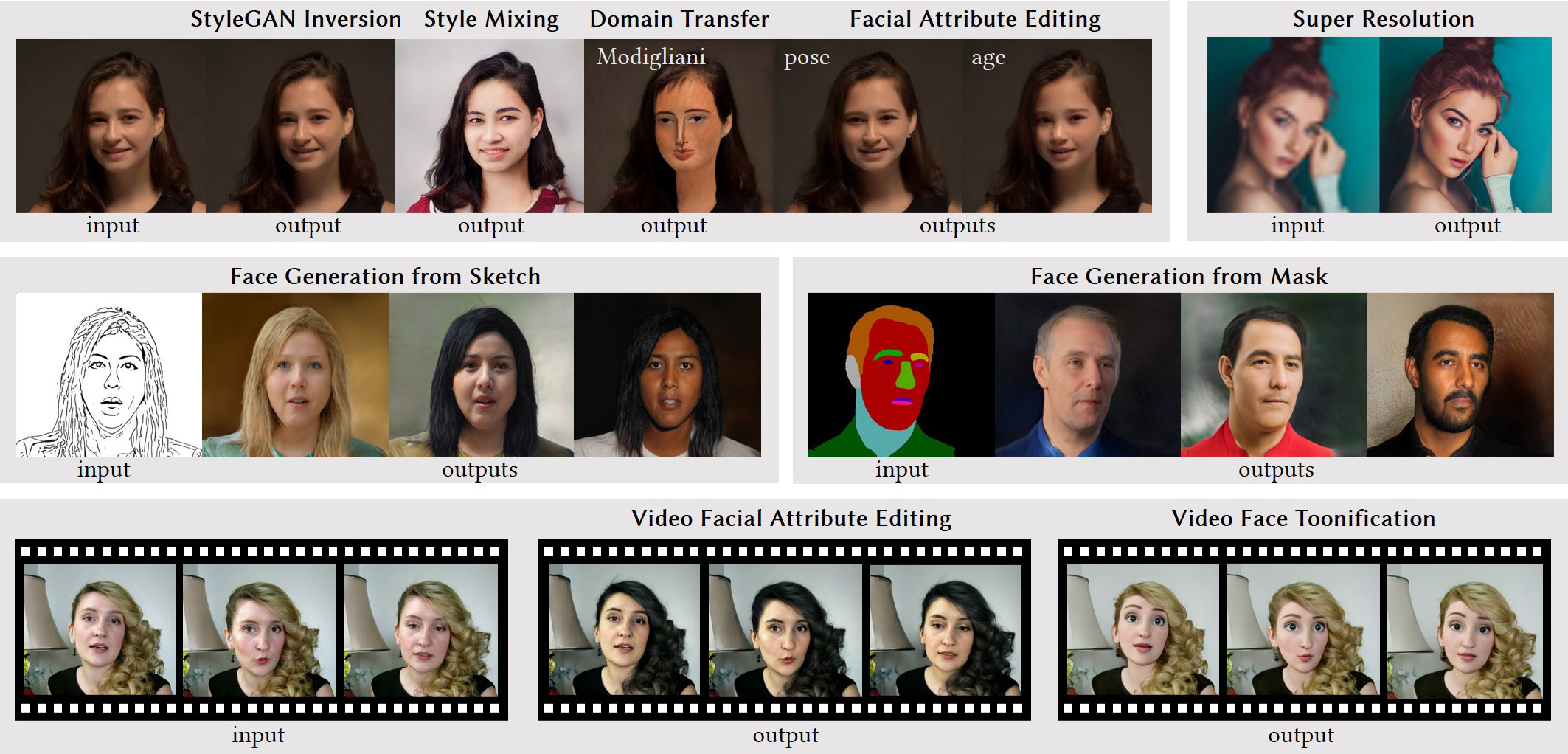Click 'output' caption under attribute editing filmstrip
The image size is (1568, 754).
pos(785,736)
